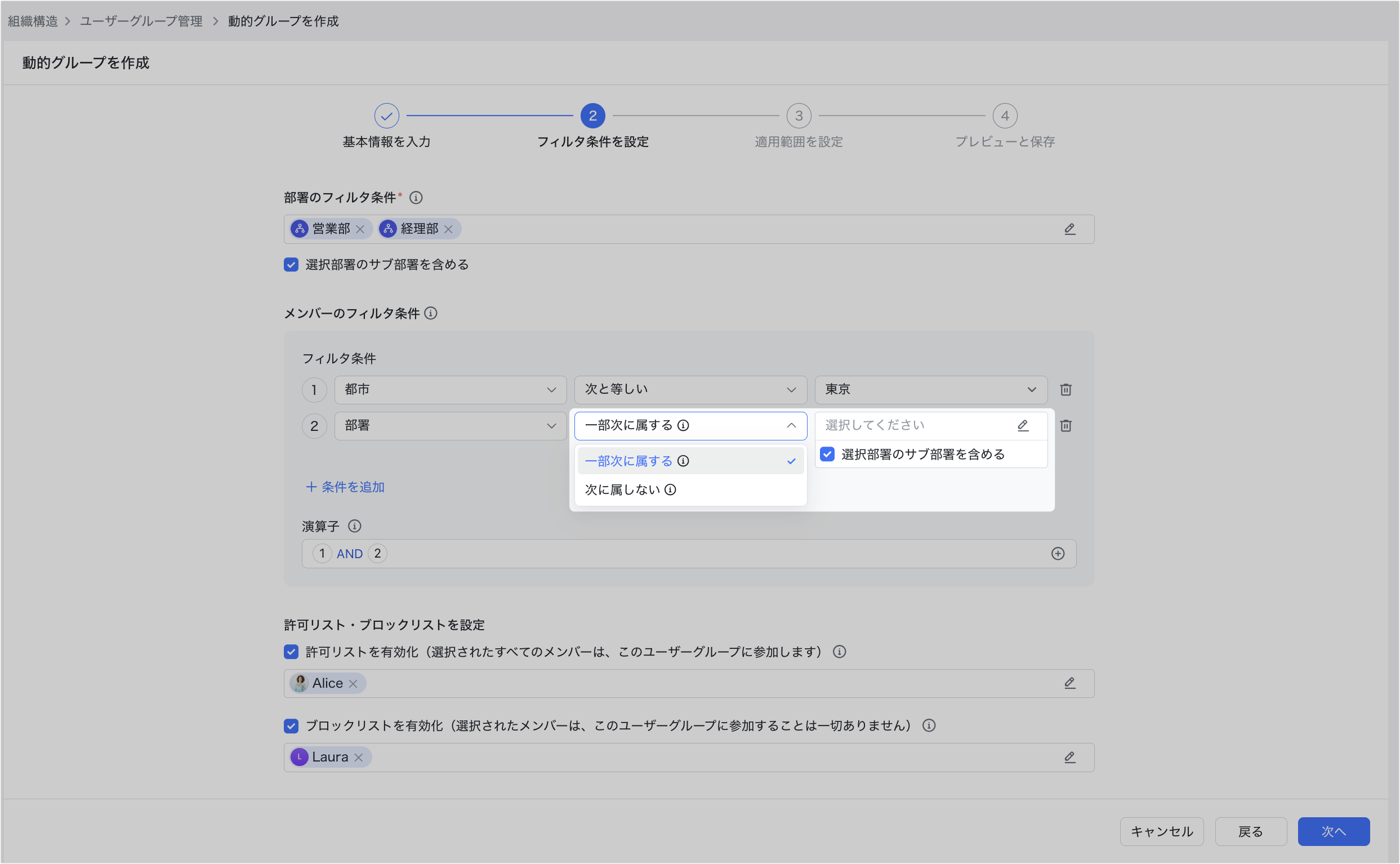Remove 経理部 tag from department filter
The width and height of the screenshot is (1400, 864).
pos(448,229)
